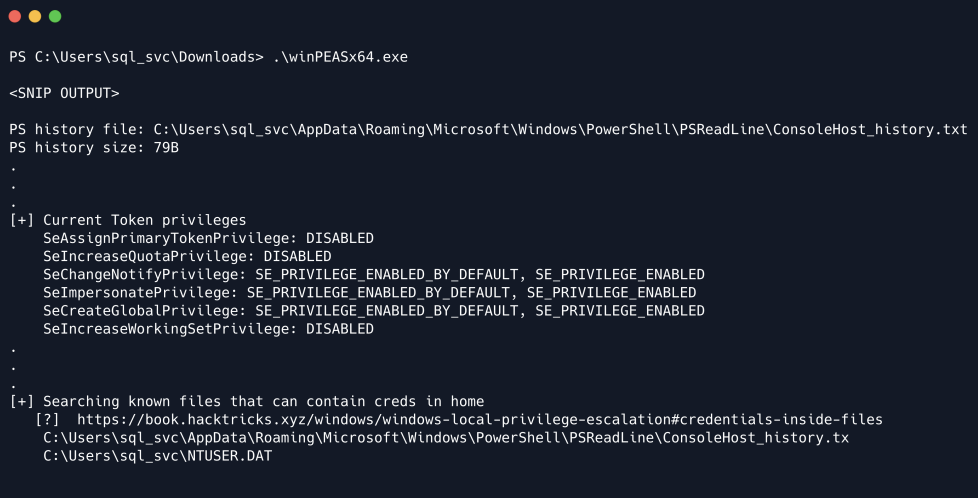Click the yellow minimize window button
The height and width of the screenshot is (498, 978).
pos(34,17)
